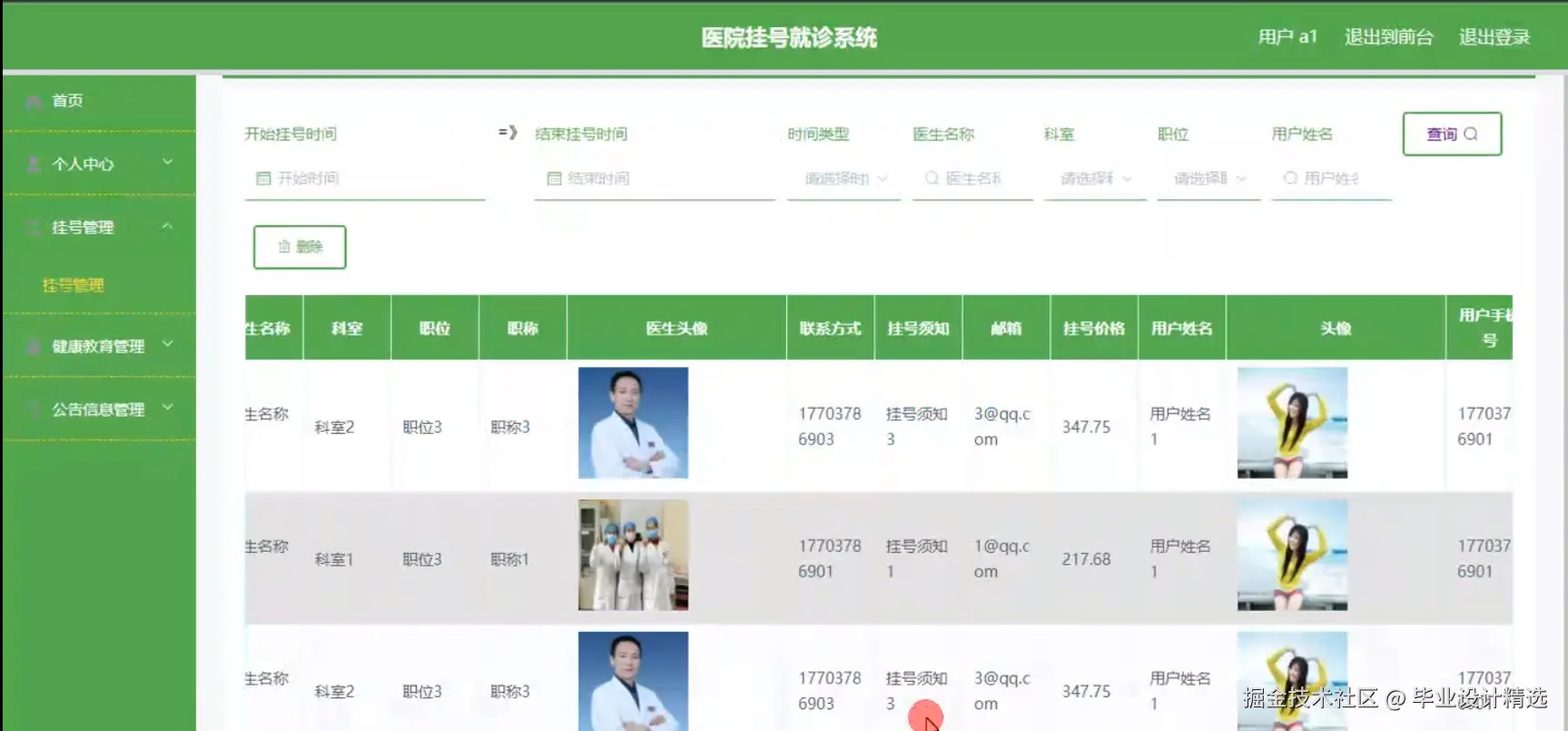Expand the 健康教育管理 menu
Image resolution: width=1568 pixels, height=731 pixels.
pyautogui.click(x=98, y=346)
